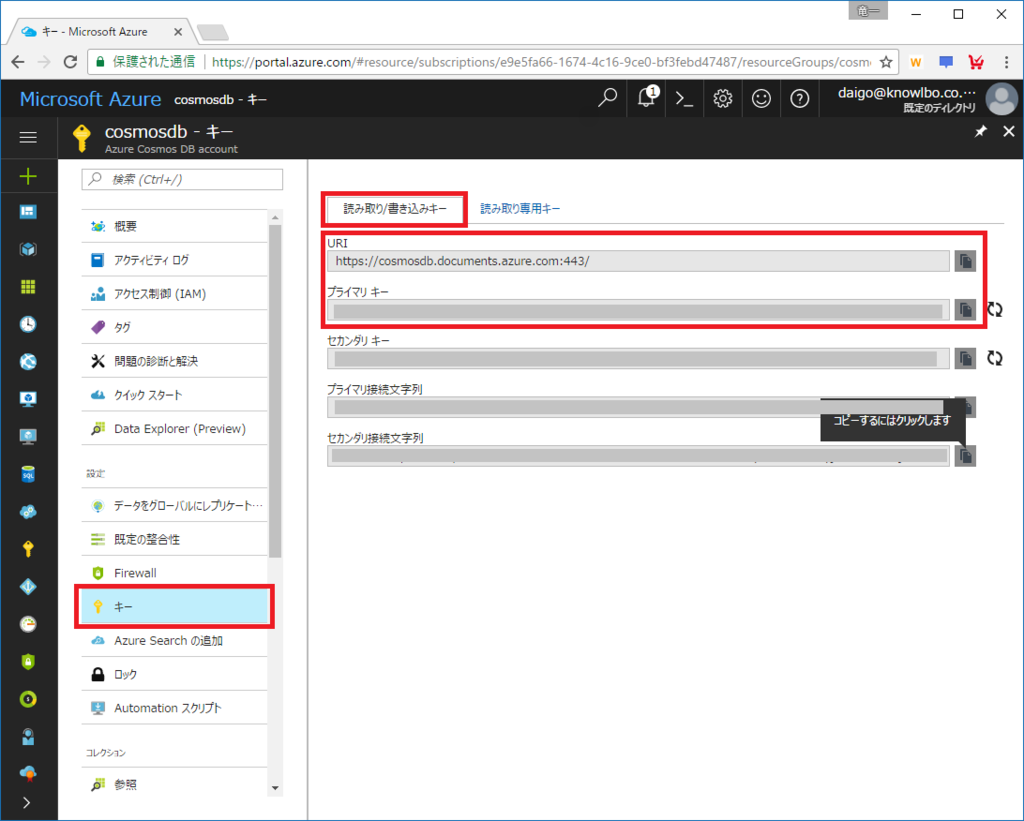
Task: Close the cosmosdb キー blade
Action: click(x=1008, y=132)
